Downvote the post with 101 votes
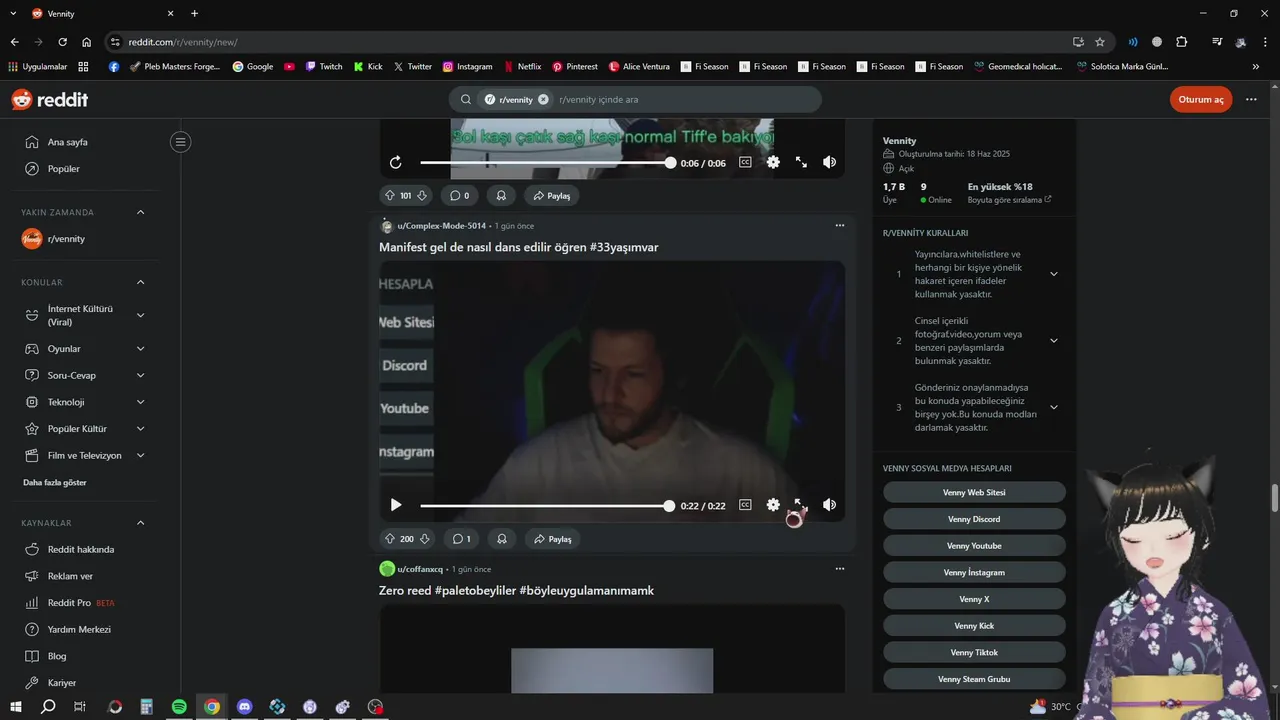This screenshot has width=1280, height=720. click(x=422, y=196)
